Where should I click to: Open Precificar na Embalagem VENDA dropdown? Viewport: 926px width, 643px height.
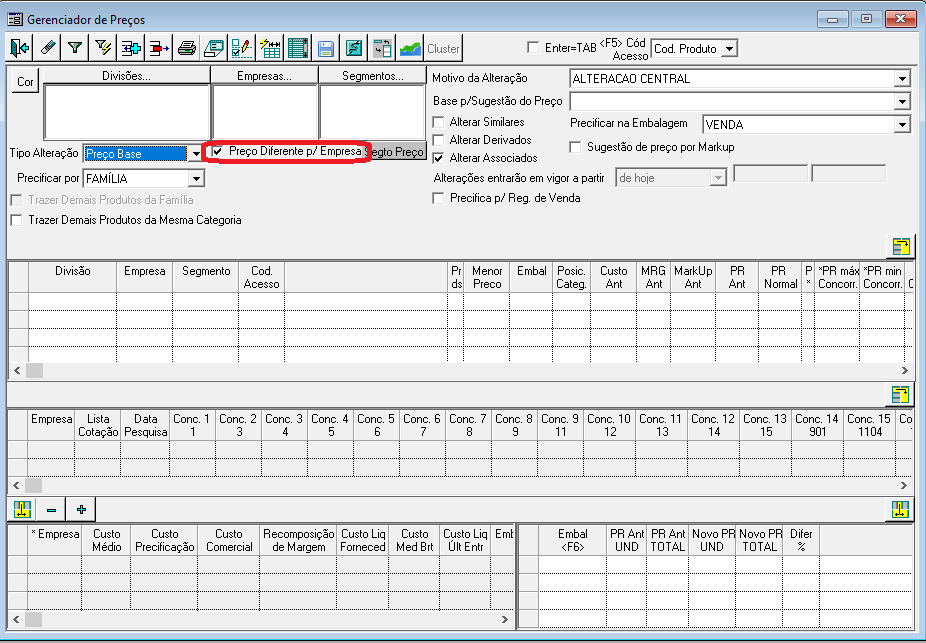(902, 125)
